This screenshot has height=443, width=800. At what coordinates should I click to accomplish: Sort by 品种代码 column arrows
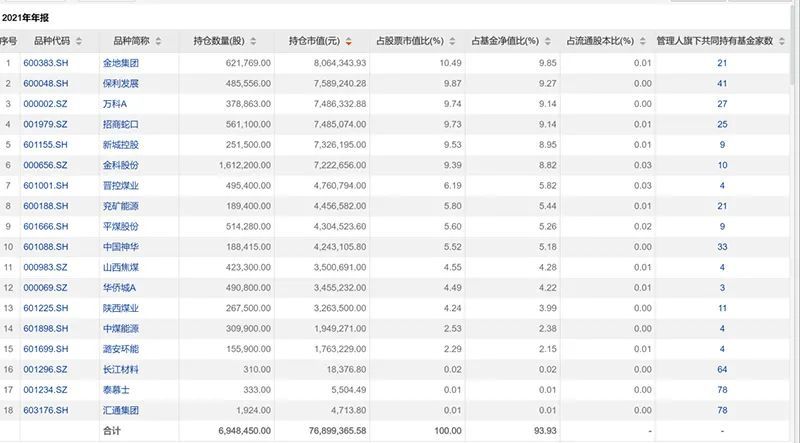79,41
